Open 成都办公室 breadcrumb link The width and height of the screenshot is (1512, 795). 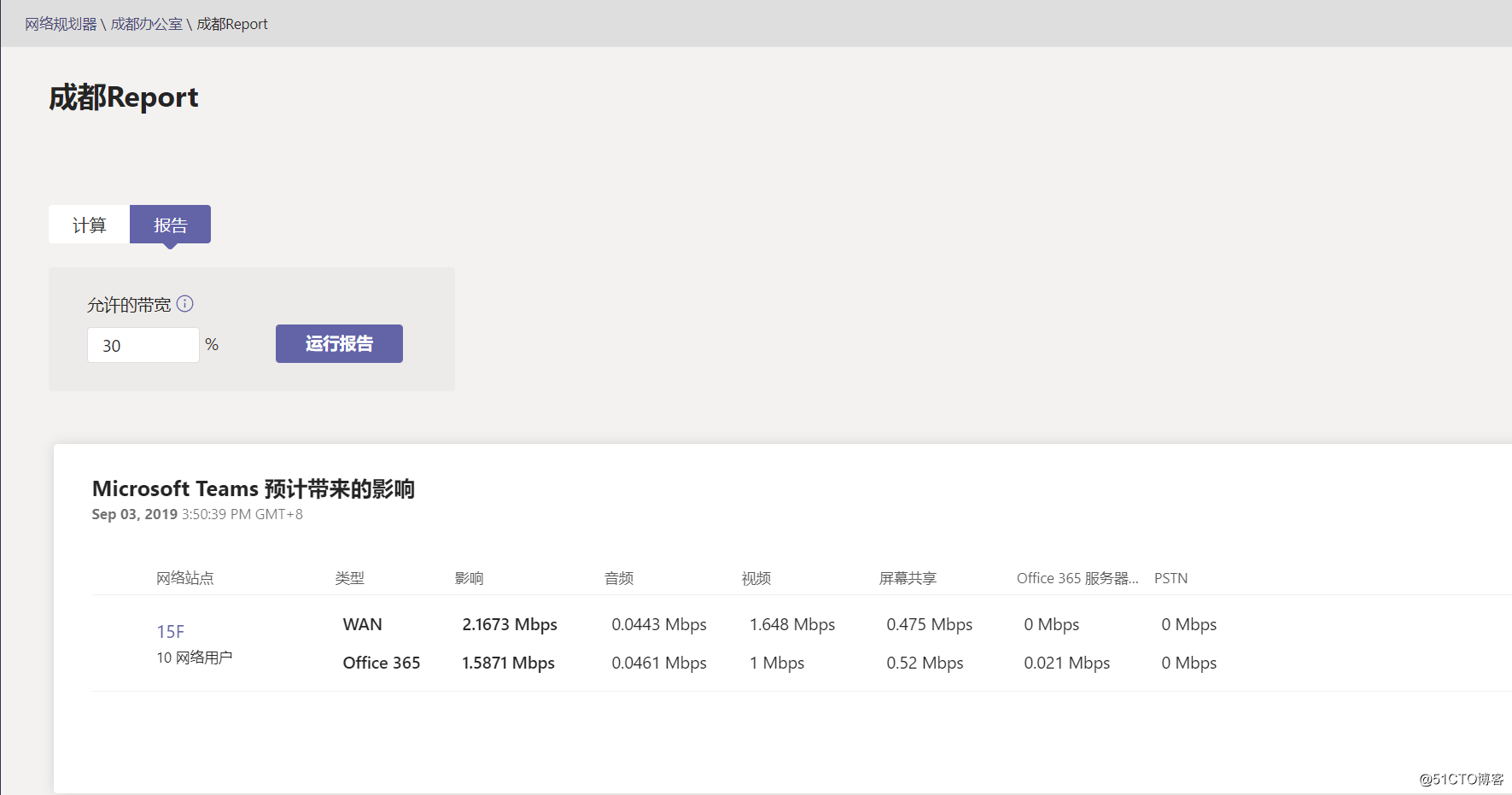tap(147, 24)
